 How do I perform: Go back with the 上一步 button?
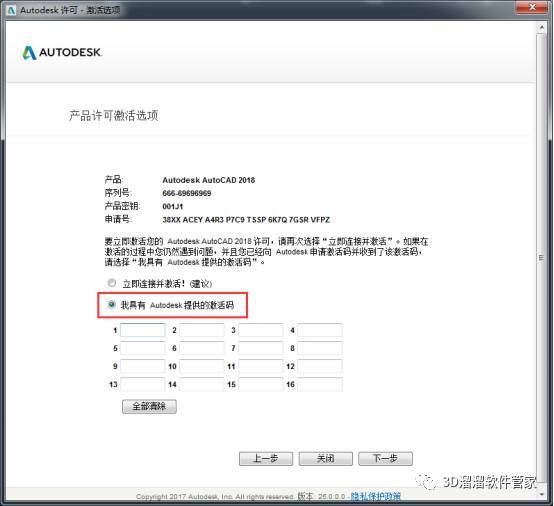pyautogui.click(x=266, y=459)
